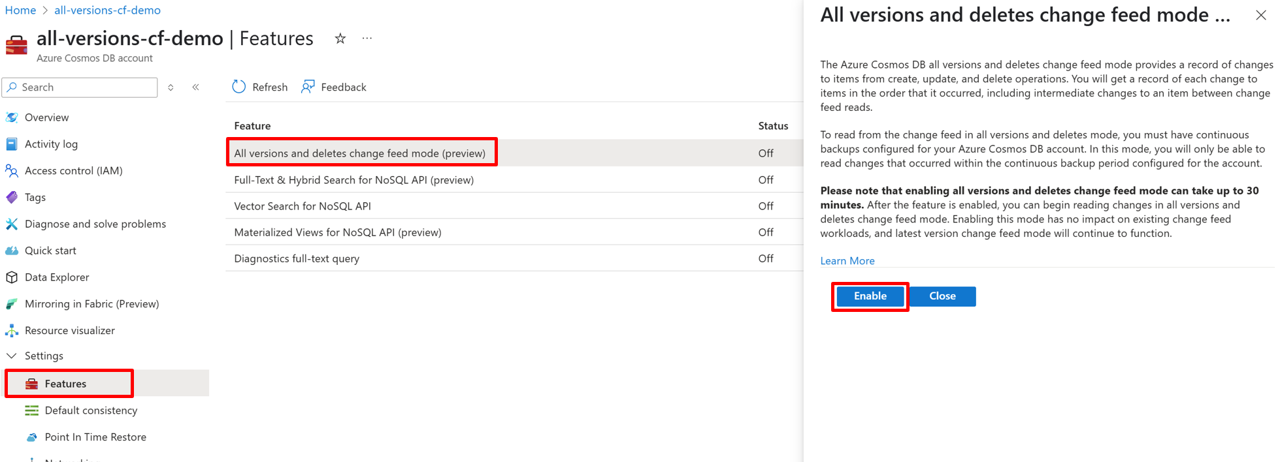Click the Tags icon in sidebar
Screen dimensions: 1280x462
pos(12,197)
